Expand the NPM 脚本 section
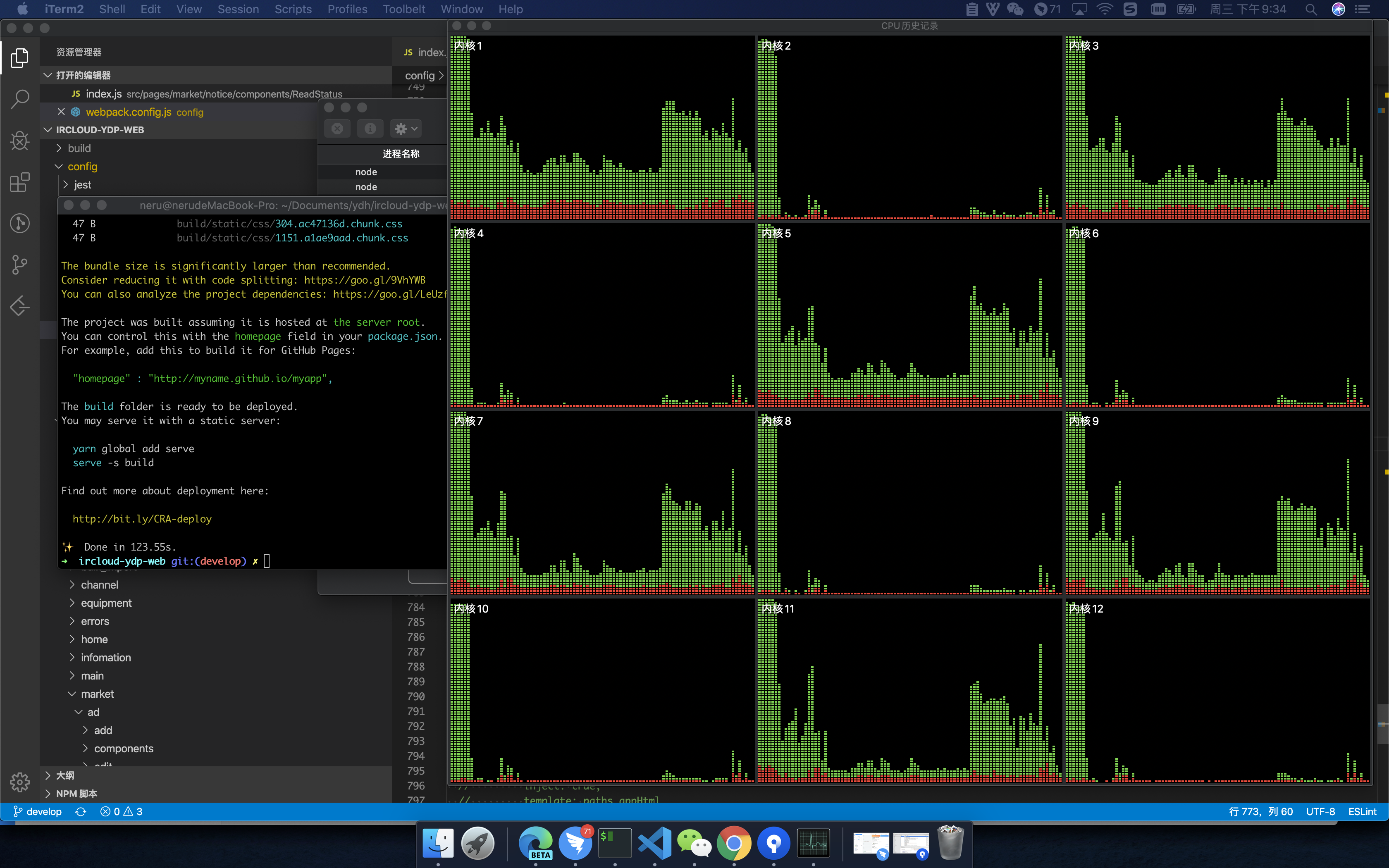Screen dimensions: 1389x868 tap(215, 793)
